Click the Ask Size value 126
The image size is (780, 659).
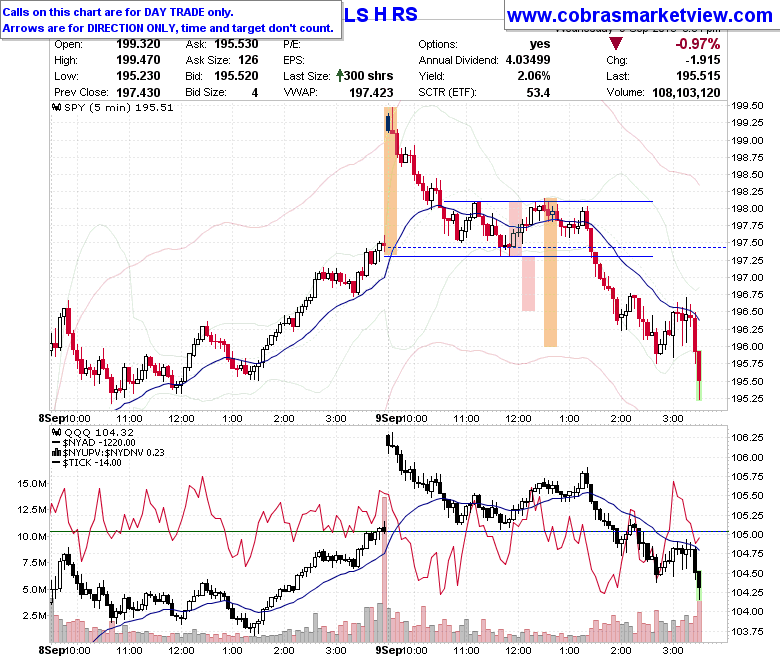pos(248,60)
